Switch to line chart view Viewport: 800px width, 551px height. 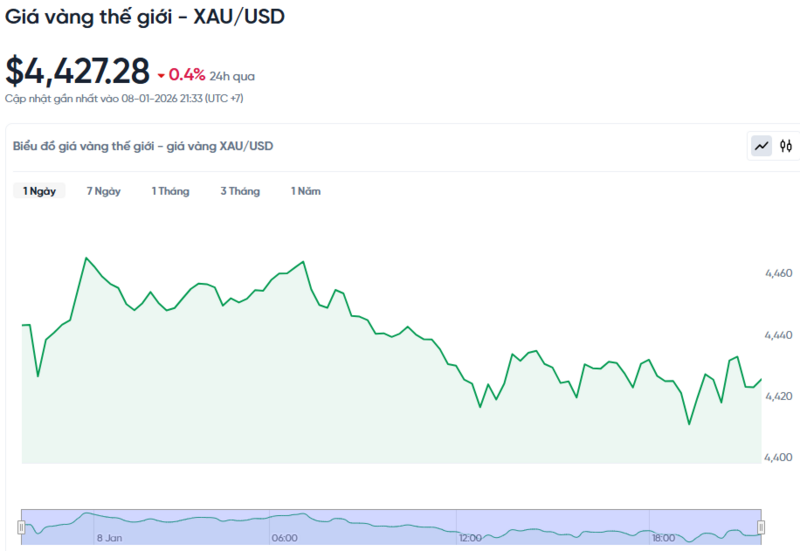(x=762, y=146)
